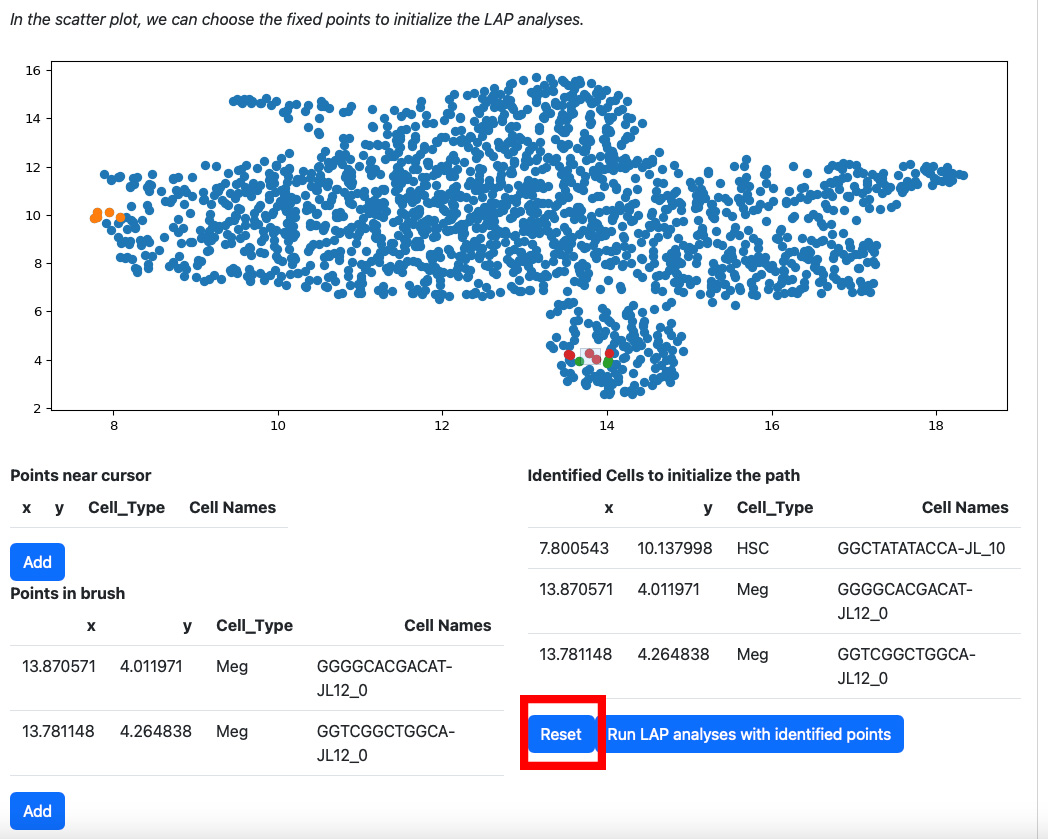Click x value 7.800543 in identified cells
The image size is (1048, 839).
[x=573, y=548]
